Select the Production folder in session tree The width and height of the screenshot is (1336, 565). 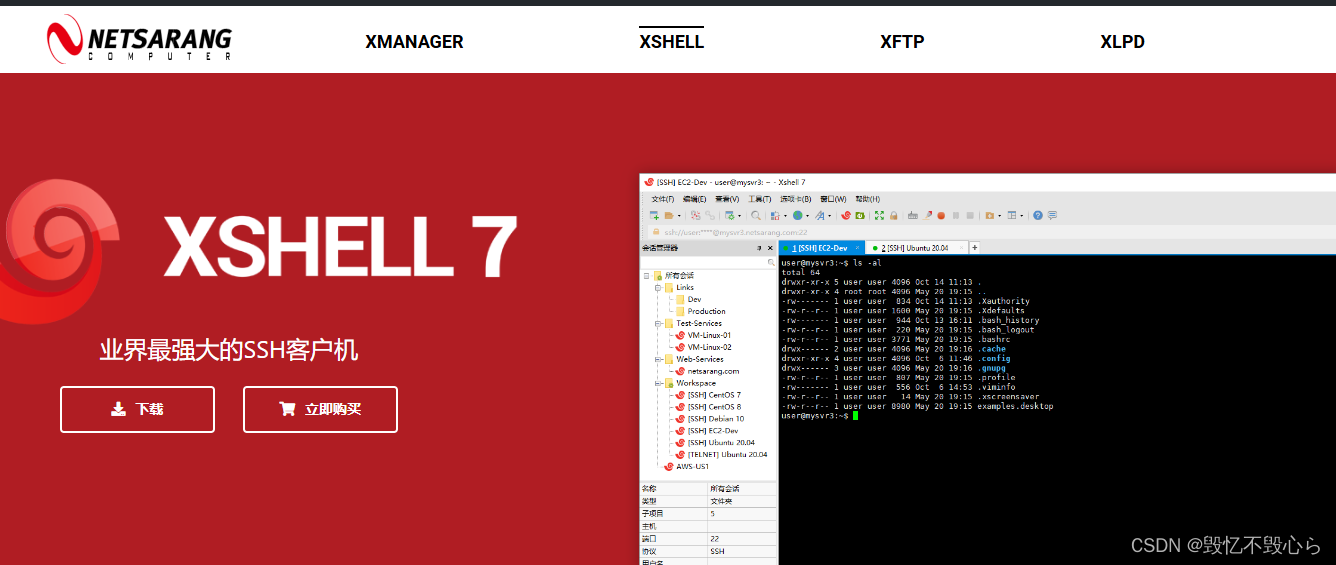[706, 311]
